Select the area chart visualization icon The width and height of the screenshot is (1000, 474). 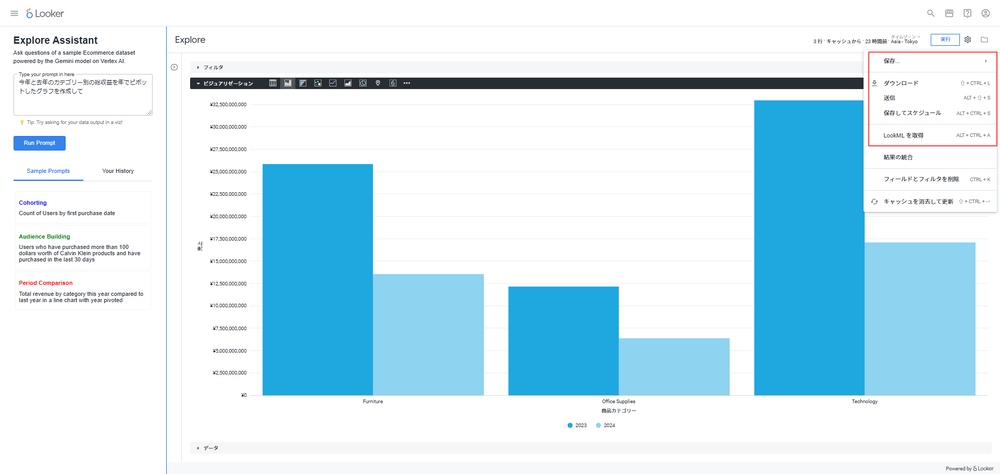click(x=348, y=83)
